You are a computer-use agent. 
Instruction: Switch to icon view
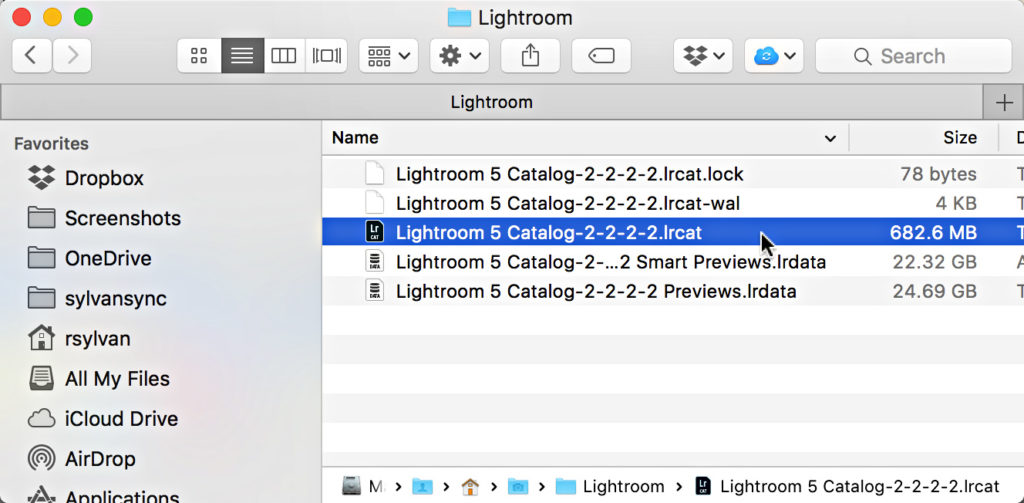pos(199,56)
